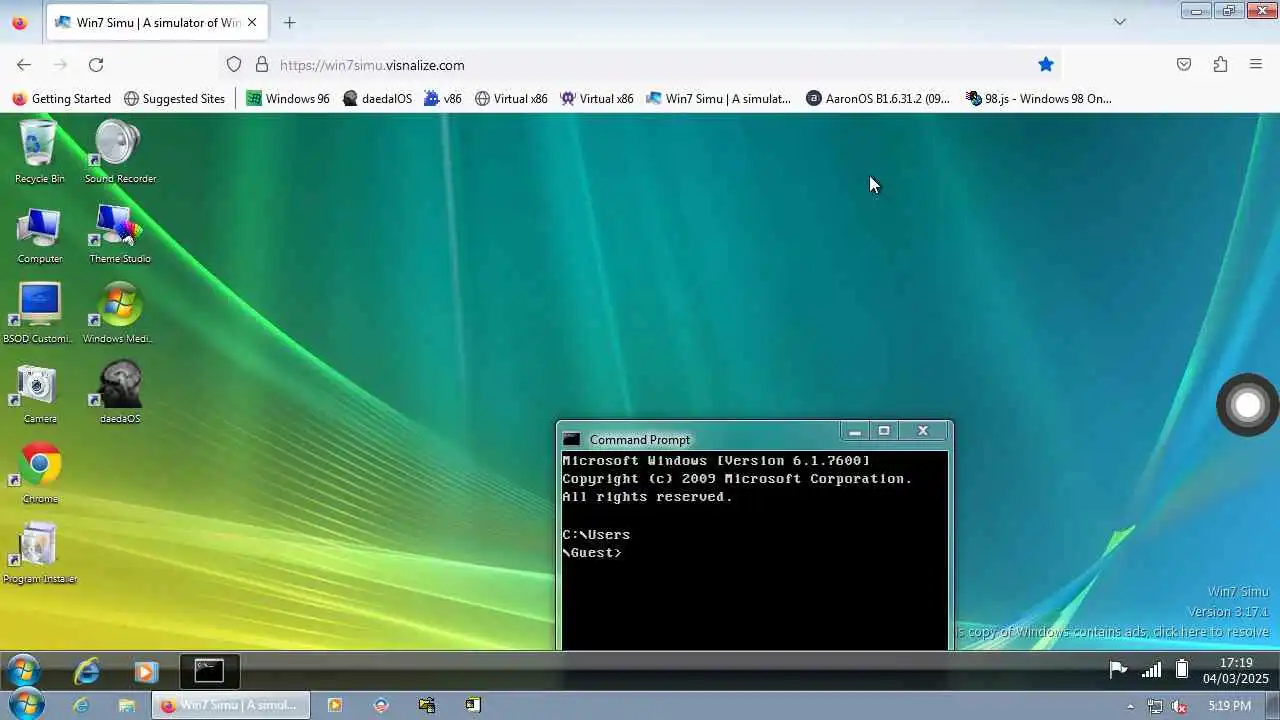Click inside the Command Prompt console area
1280x720 pixels.
(x=755, y=550)
